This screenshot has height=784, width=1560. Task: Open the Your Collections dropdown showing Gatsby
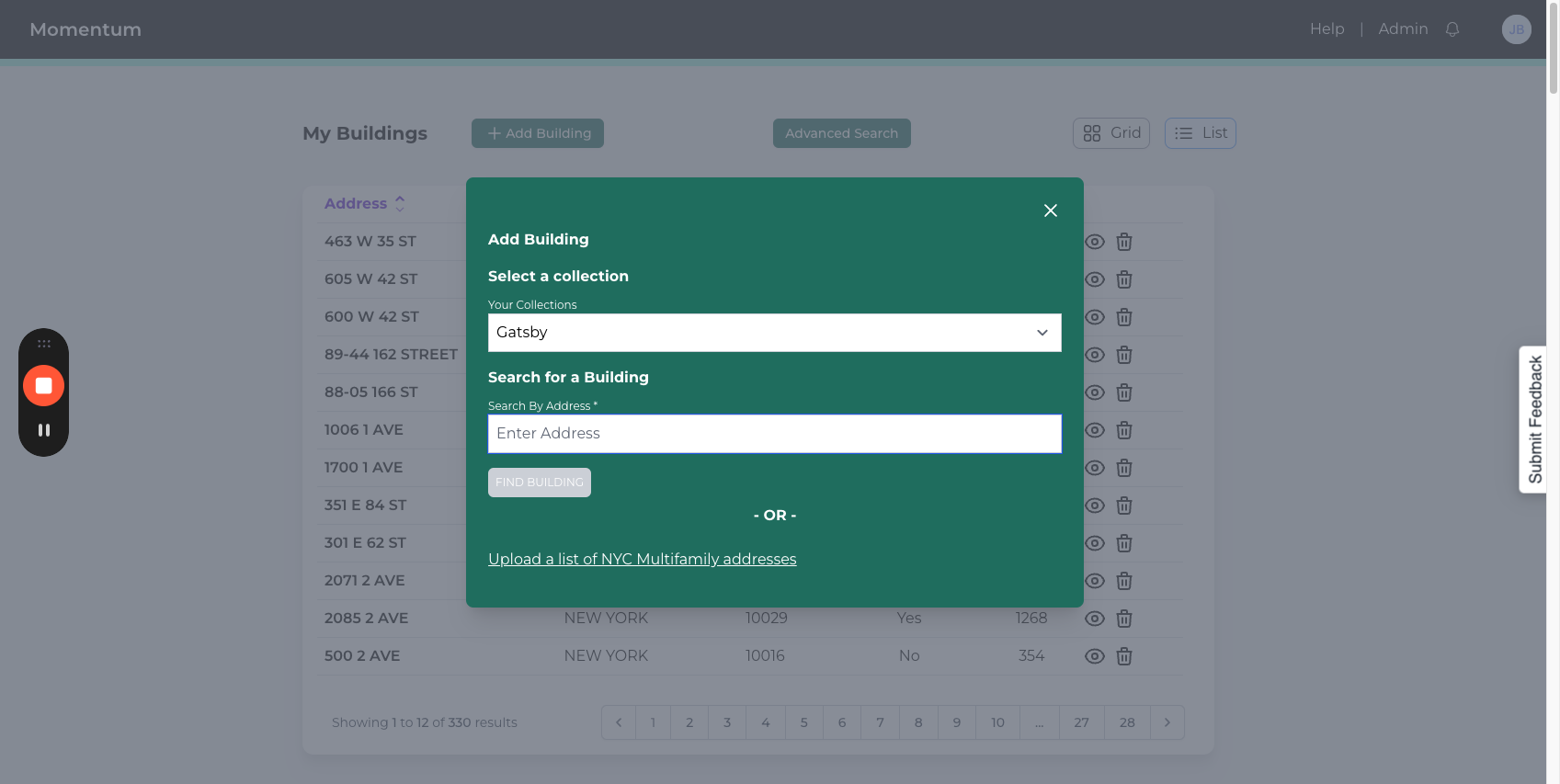click(x=774, y=333)
